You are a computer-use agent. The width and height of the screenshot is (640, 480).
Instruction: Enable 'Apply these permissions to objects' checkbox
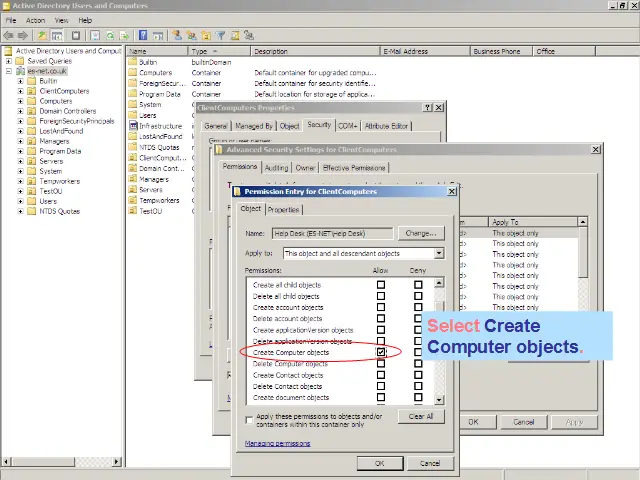[250, 419]
